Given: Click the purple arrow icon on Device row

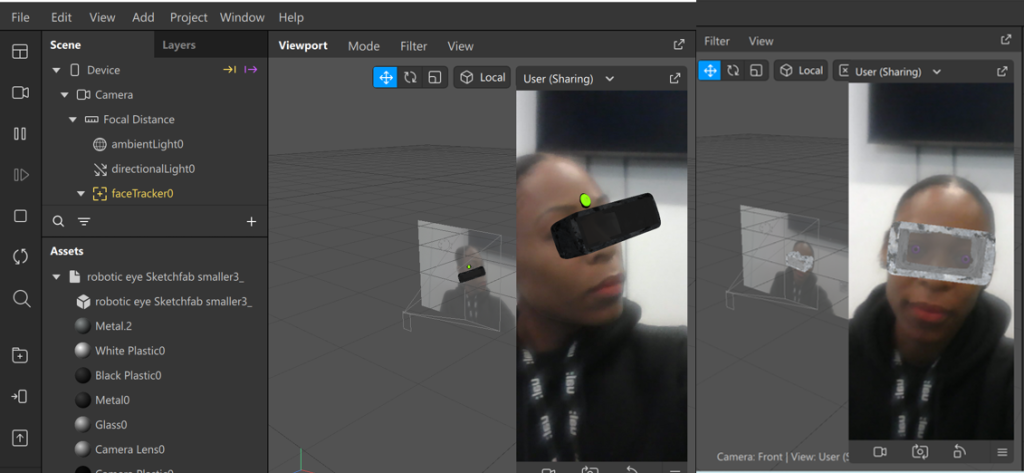Looking at the screenshot, I should [251, 69].
